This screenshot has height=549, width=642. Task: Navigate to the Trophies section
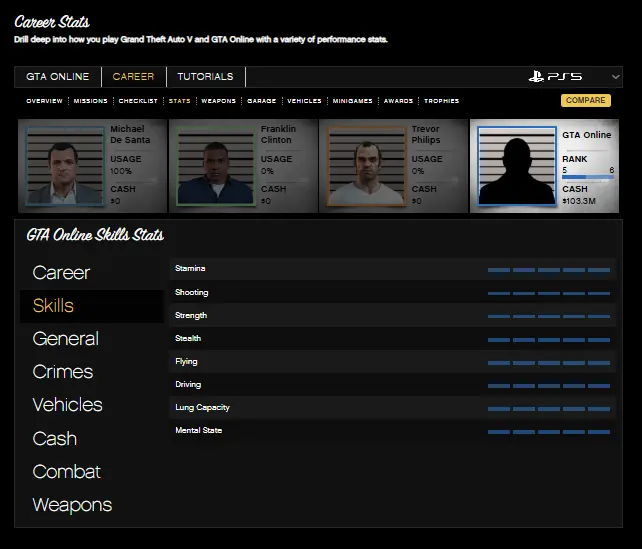pos(441,101)
